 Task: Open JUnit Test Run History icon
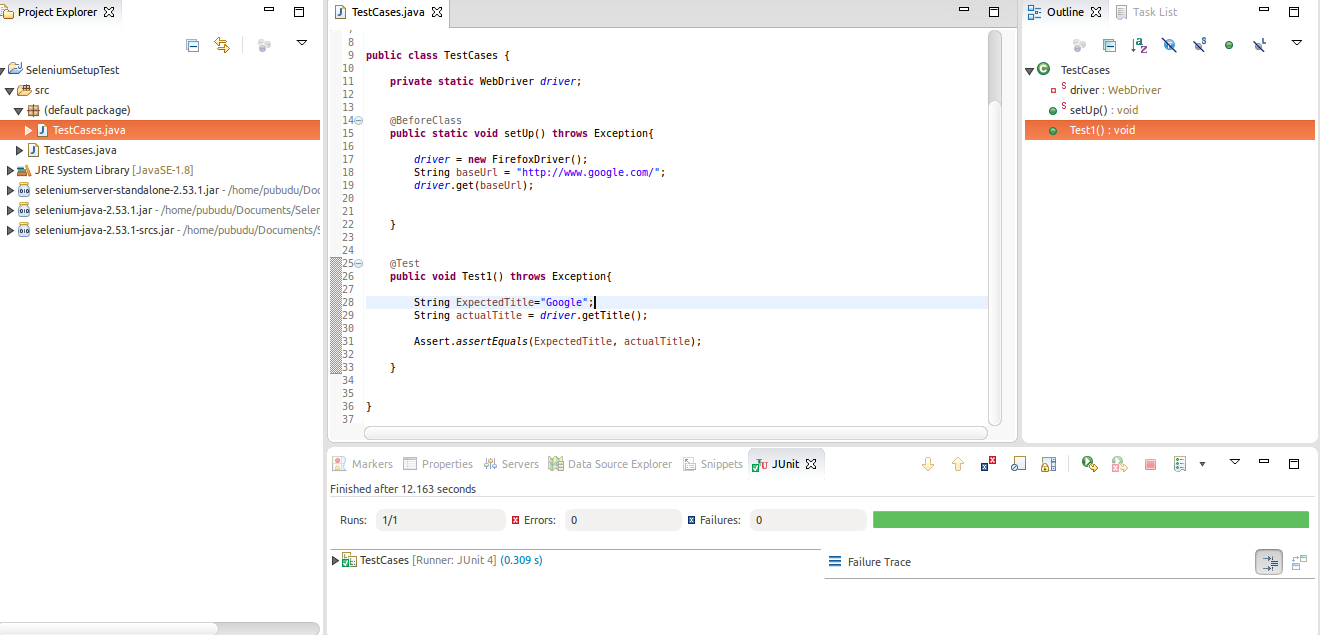[x=1180, y=464]
